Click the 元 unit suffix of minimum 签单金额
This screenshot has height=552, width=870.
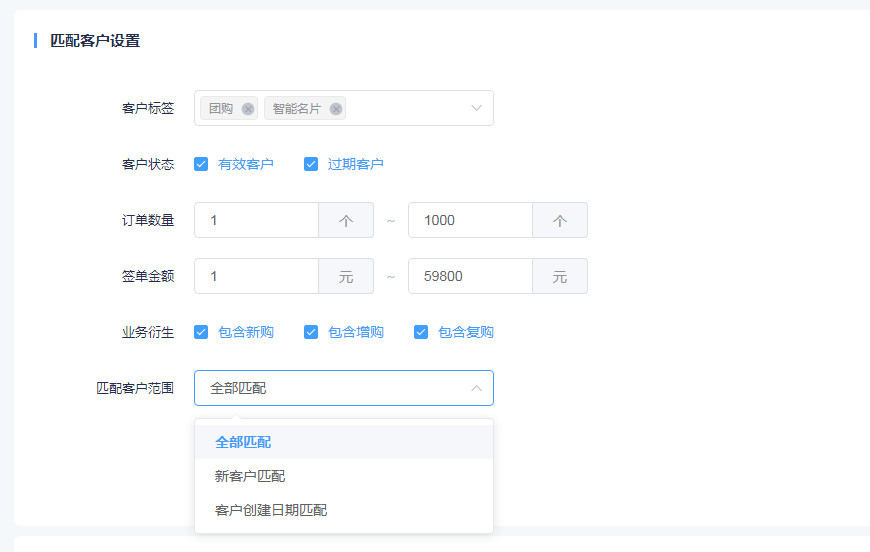point(346,277)
